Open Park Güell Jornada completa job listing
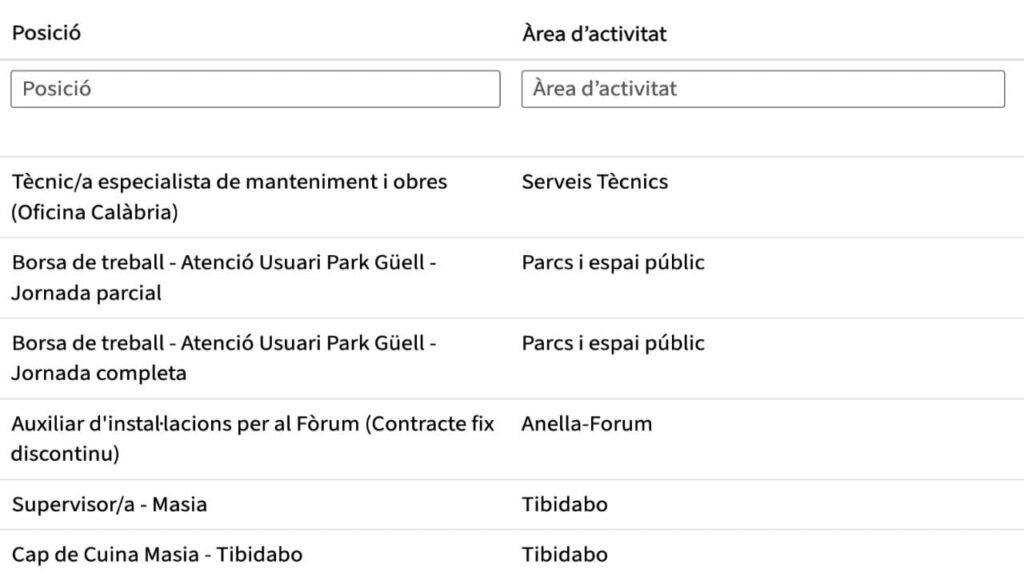Image resolution: width=1024 pixels, height=576 pixels. coord(224,358)
